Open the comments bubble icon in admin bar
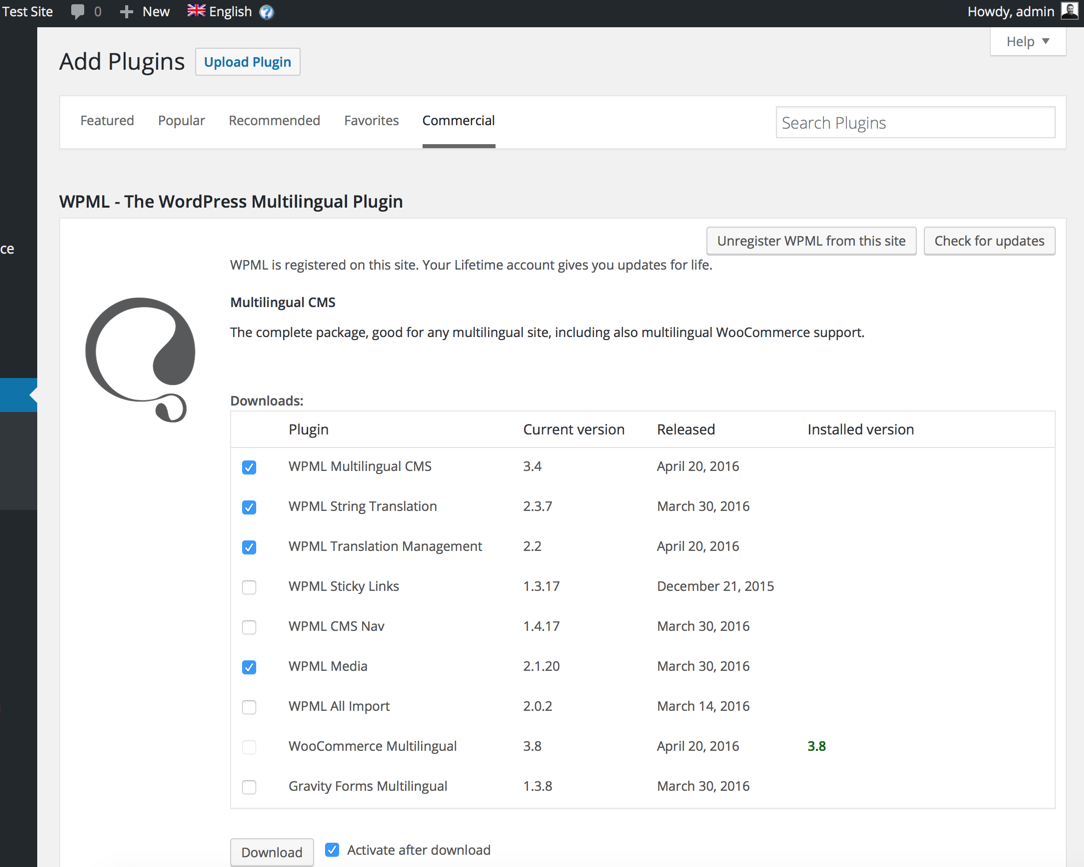 point(77,12)
